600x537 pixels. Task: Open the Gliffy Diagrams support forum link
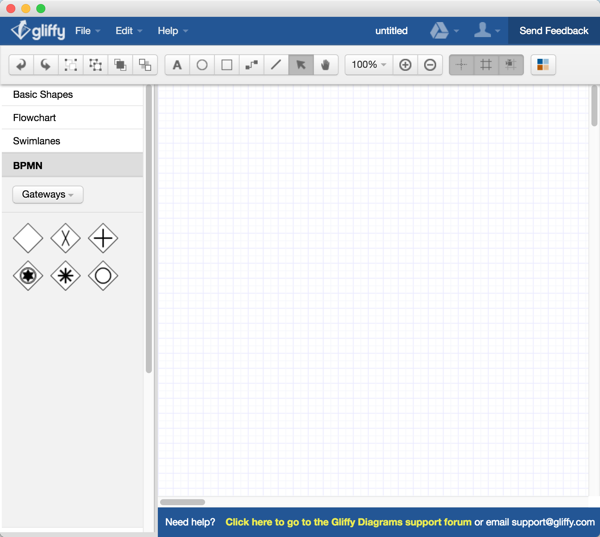(x=348, y=522)
